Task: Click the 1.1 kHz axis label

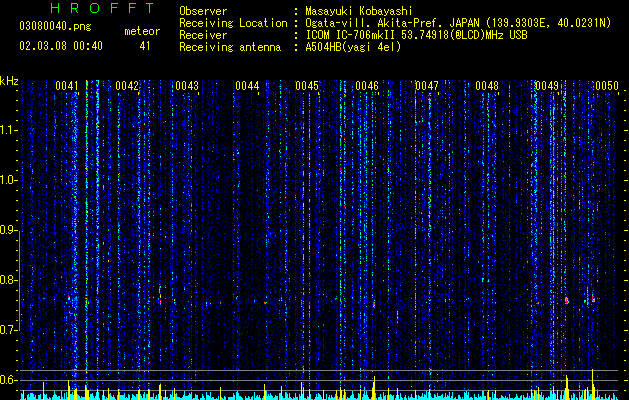Action: click(x=8, y=130)
